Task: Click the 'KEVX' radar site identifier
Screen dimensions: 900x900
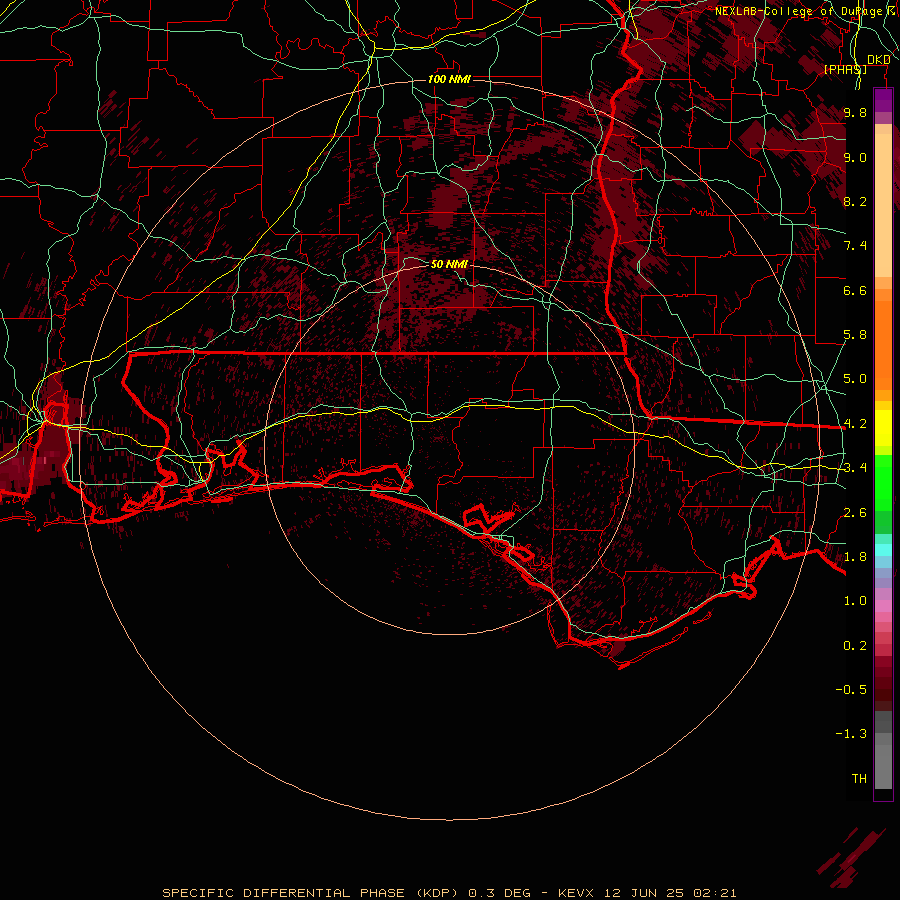Action: click(x=577, y=893)
